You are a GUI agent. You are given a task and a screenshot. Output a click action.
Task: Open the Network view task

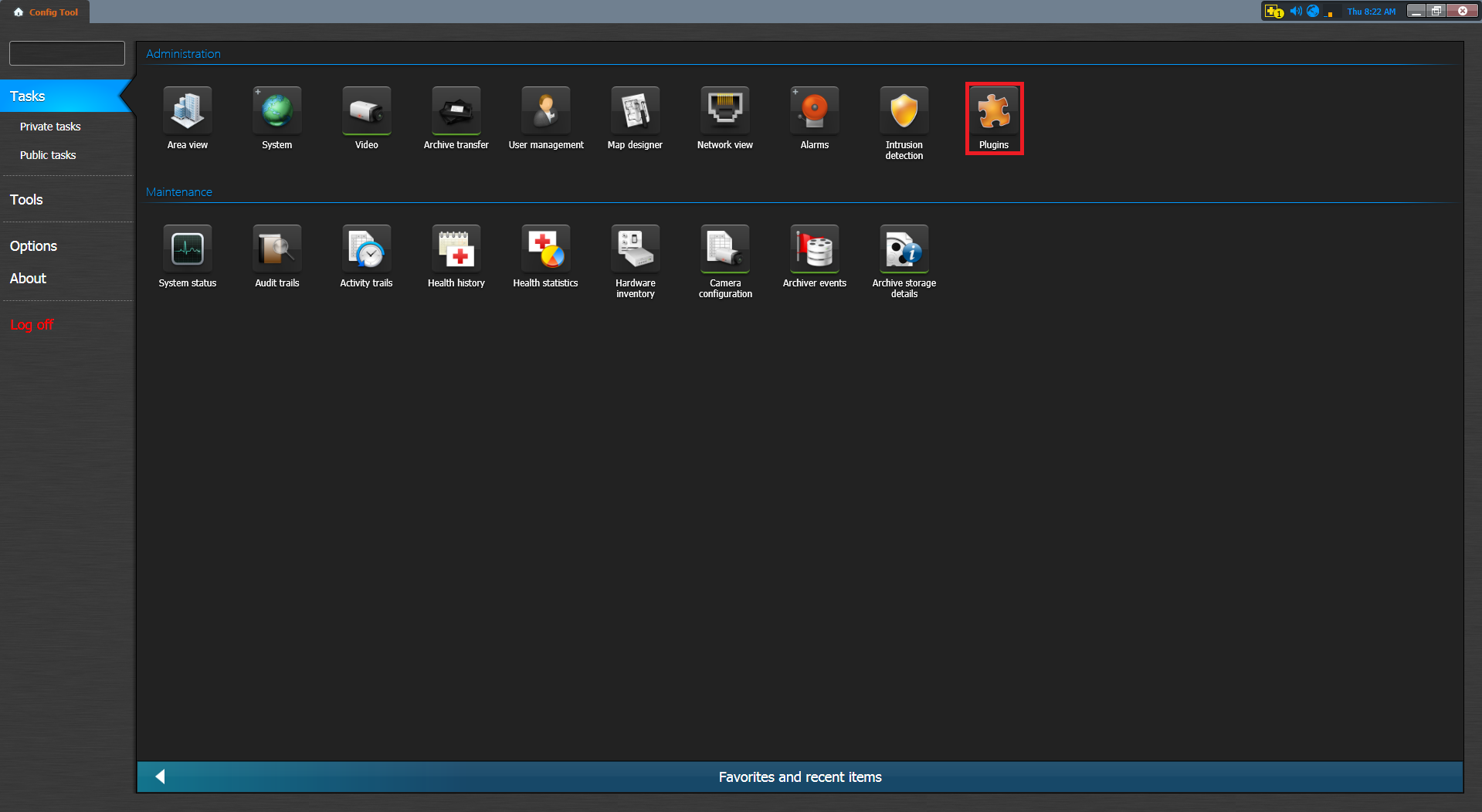[724, 112]
